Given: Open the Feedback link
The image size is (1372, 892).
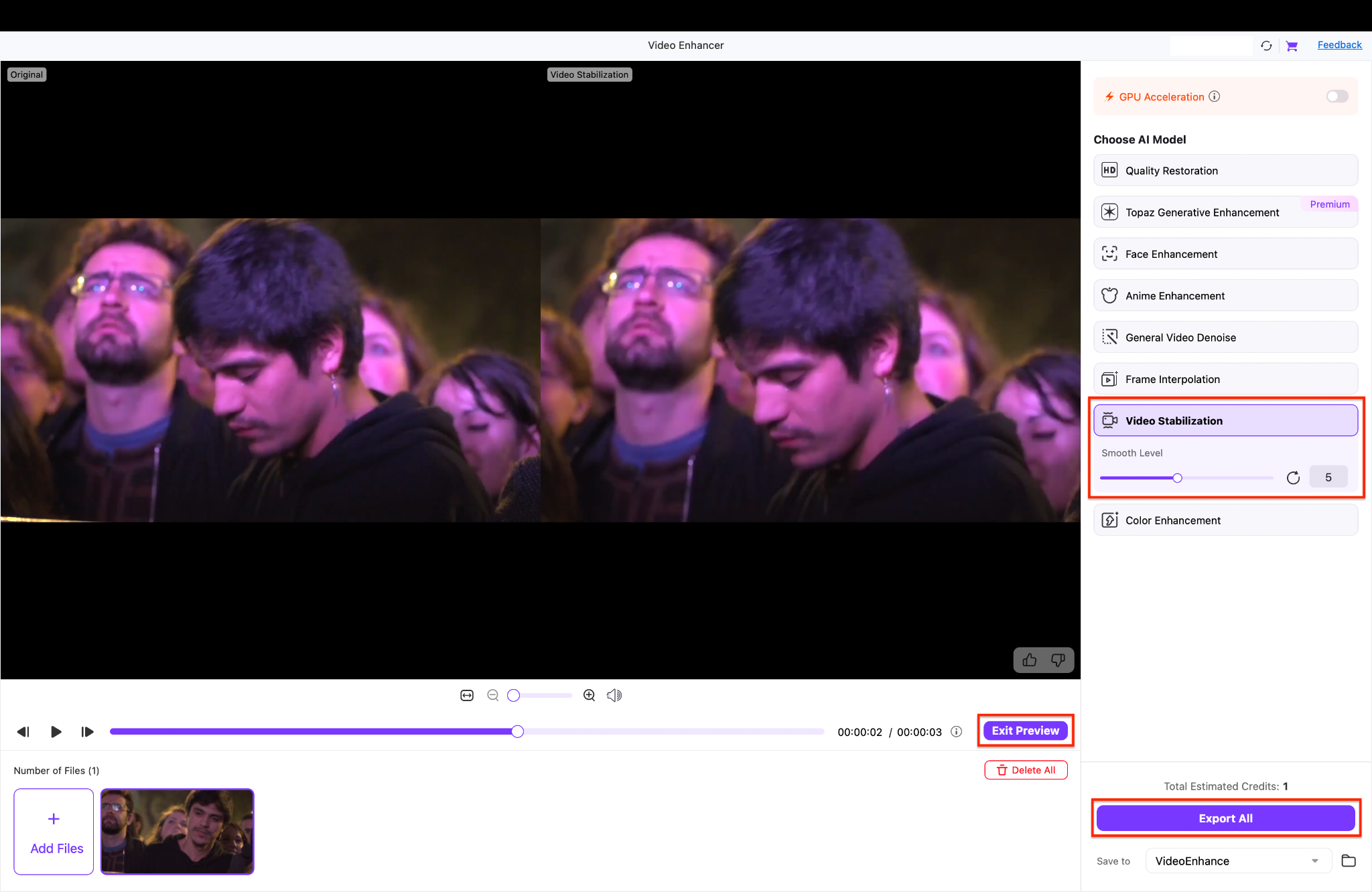Looking at the screenshot, I should coord(1339,45).
